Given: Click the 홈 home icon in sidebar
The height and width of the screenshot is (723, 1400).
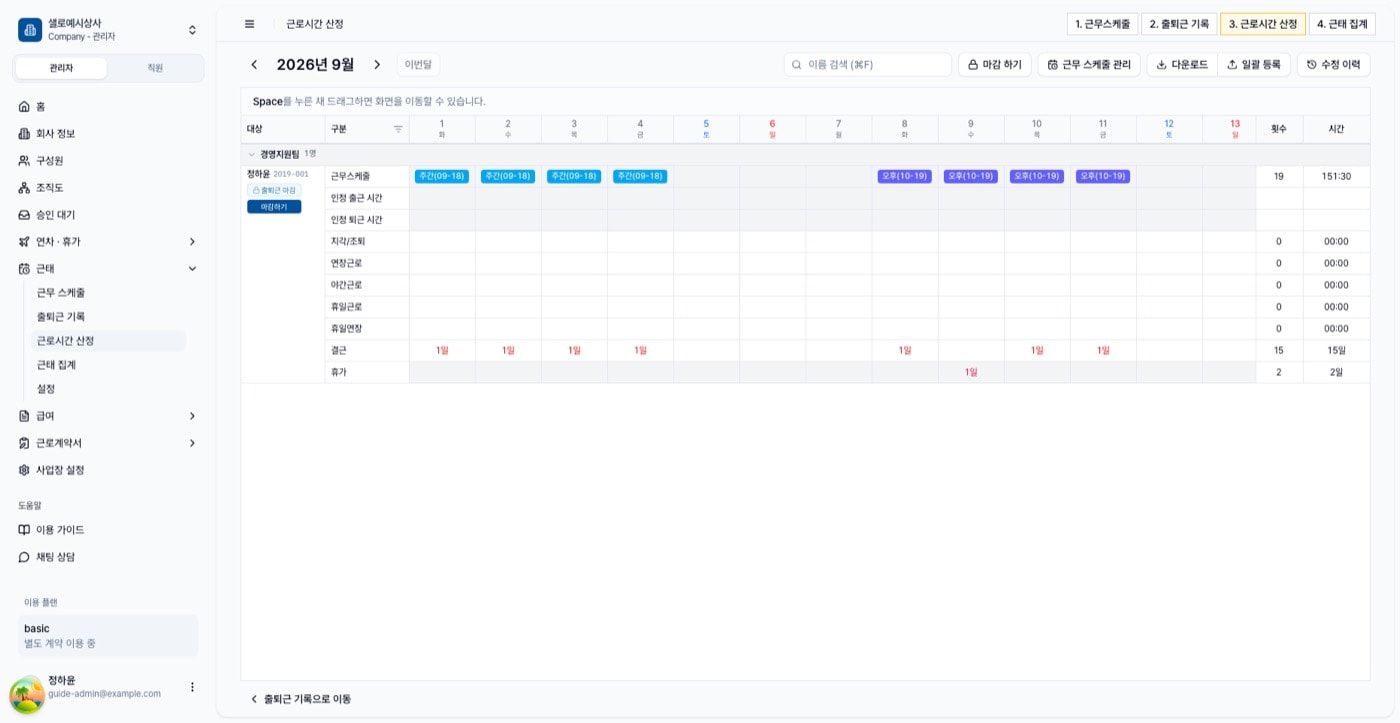Looking at the screenshot, I should pos(25,106).
